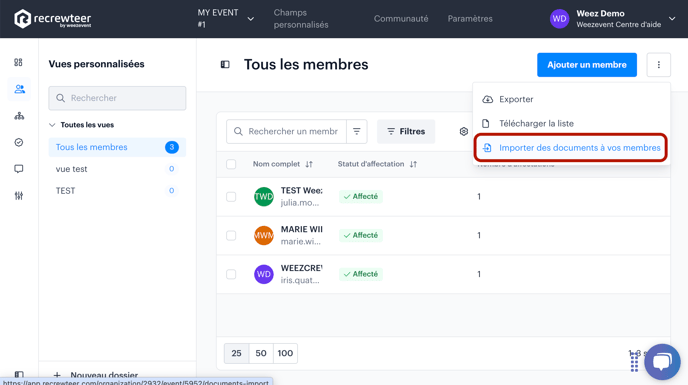688x385 pixels.
Task: Select TEST view in sidebar
Action: (x=117, y=191)
